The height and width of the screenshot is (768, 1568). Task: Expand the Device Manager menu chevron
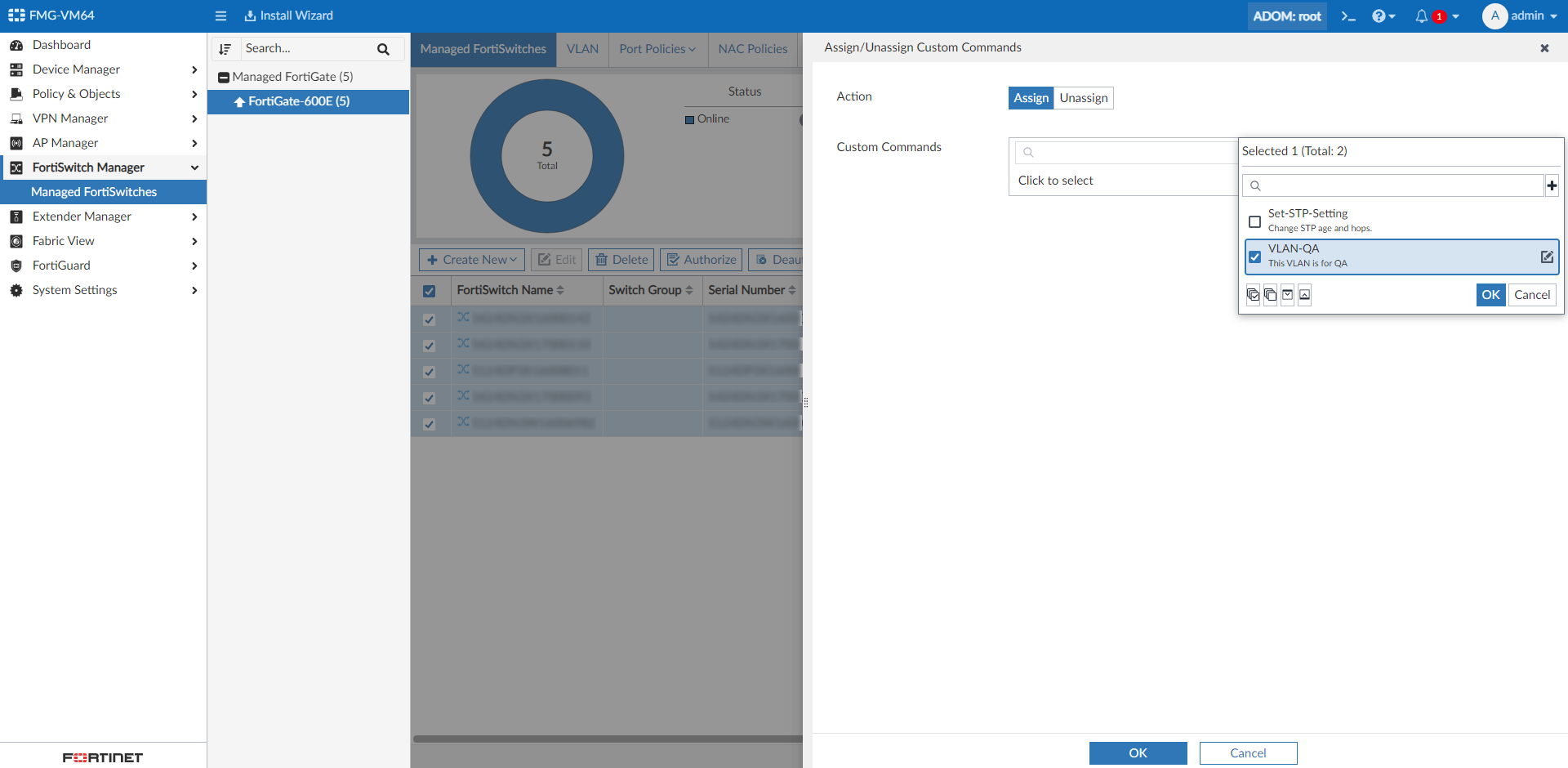click(194, 69)
